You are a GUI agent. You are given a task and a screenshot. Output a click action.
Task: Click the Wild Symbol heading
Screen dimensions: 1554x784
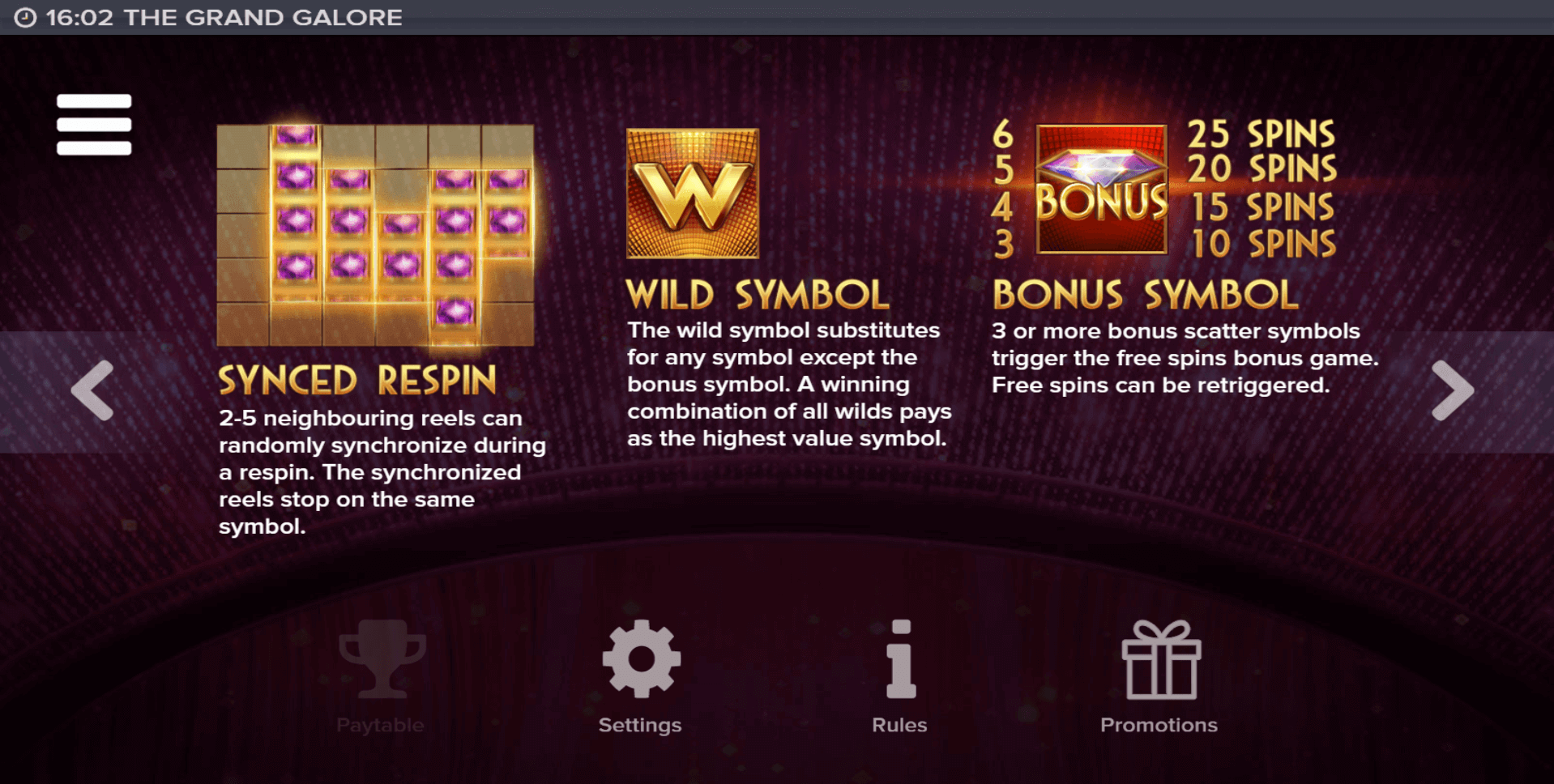[758, 295]
